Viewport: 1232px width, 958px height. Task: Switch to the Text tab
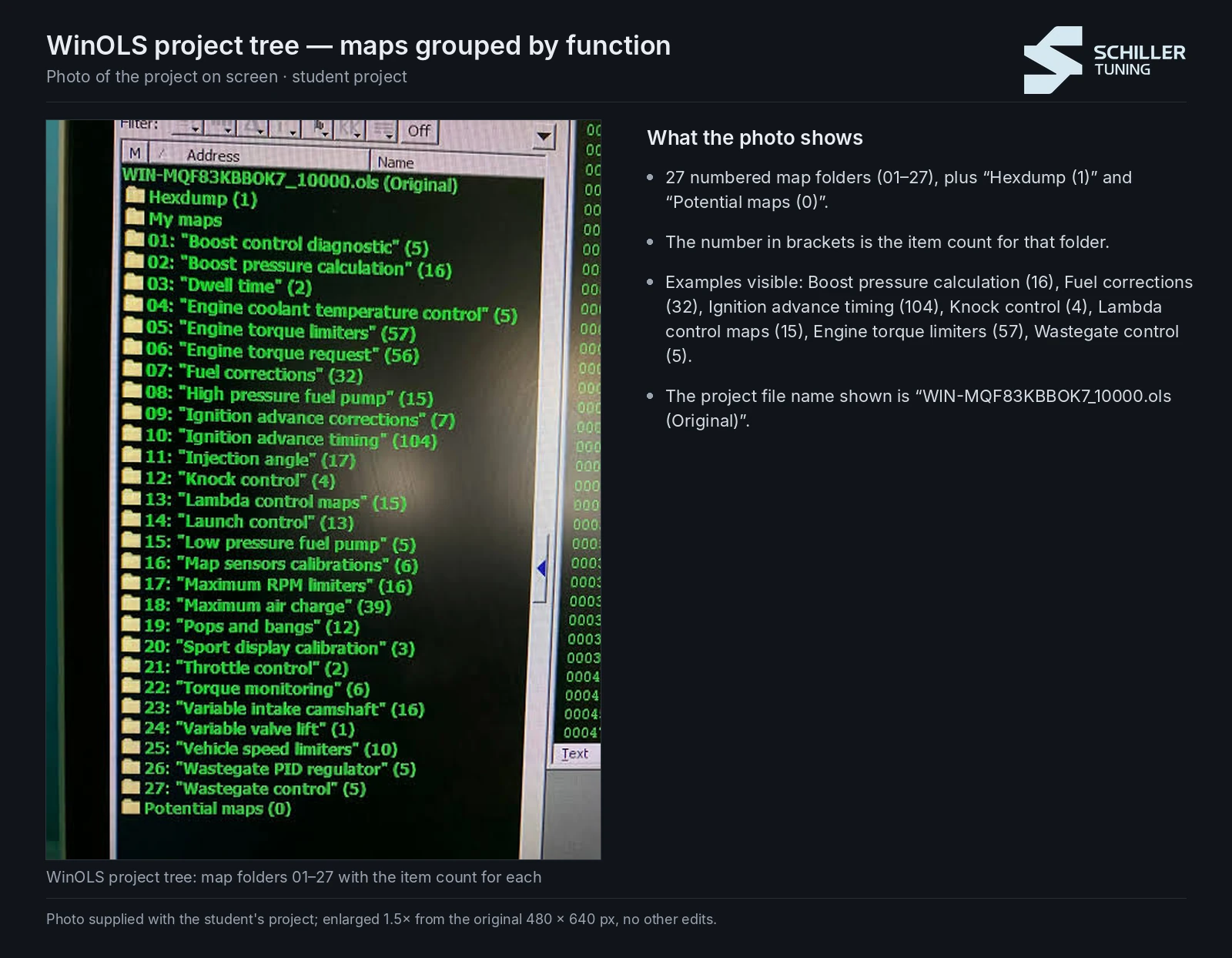pyautogui.click(x=575, y=754)
